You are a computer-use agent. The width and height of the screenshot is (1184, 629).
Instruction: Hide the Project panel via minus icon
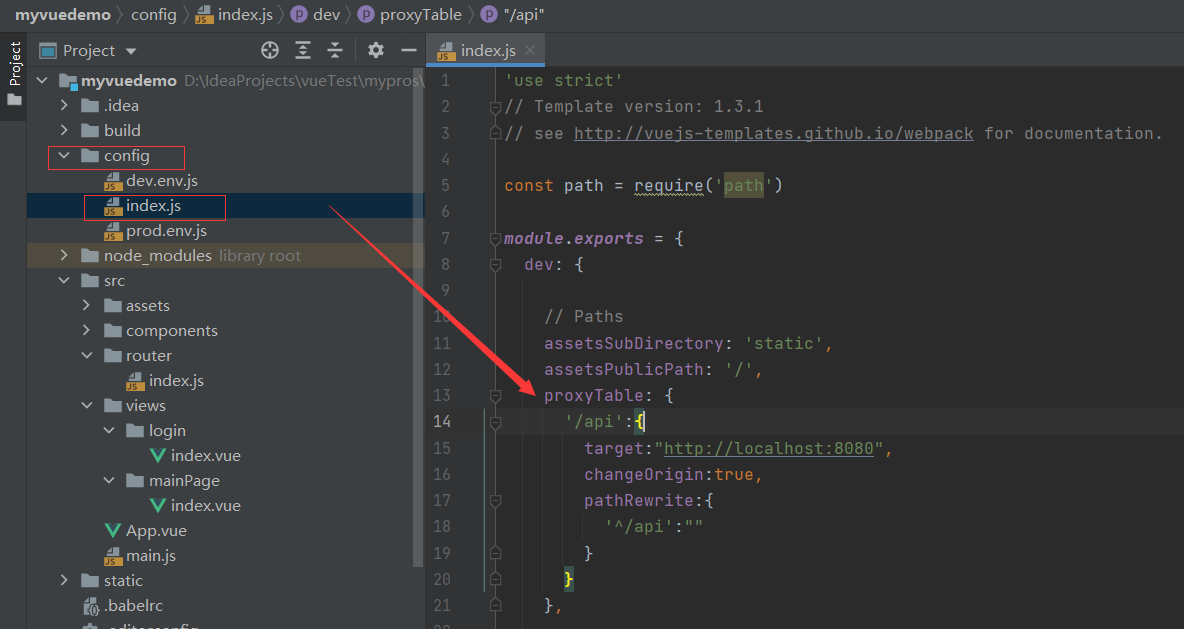point(407,49)
